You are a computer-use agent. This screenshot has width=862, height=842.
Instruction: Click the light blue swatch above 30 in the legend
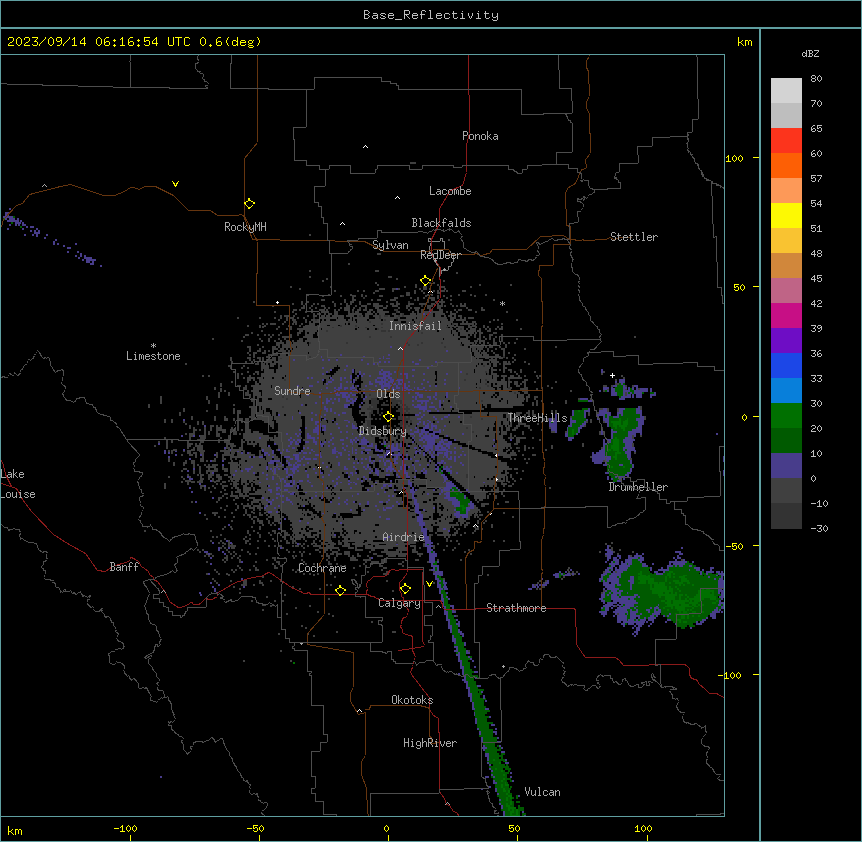(786, 390)
